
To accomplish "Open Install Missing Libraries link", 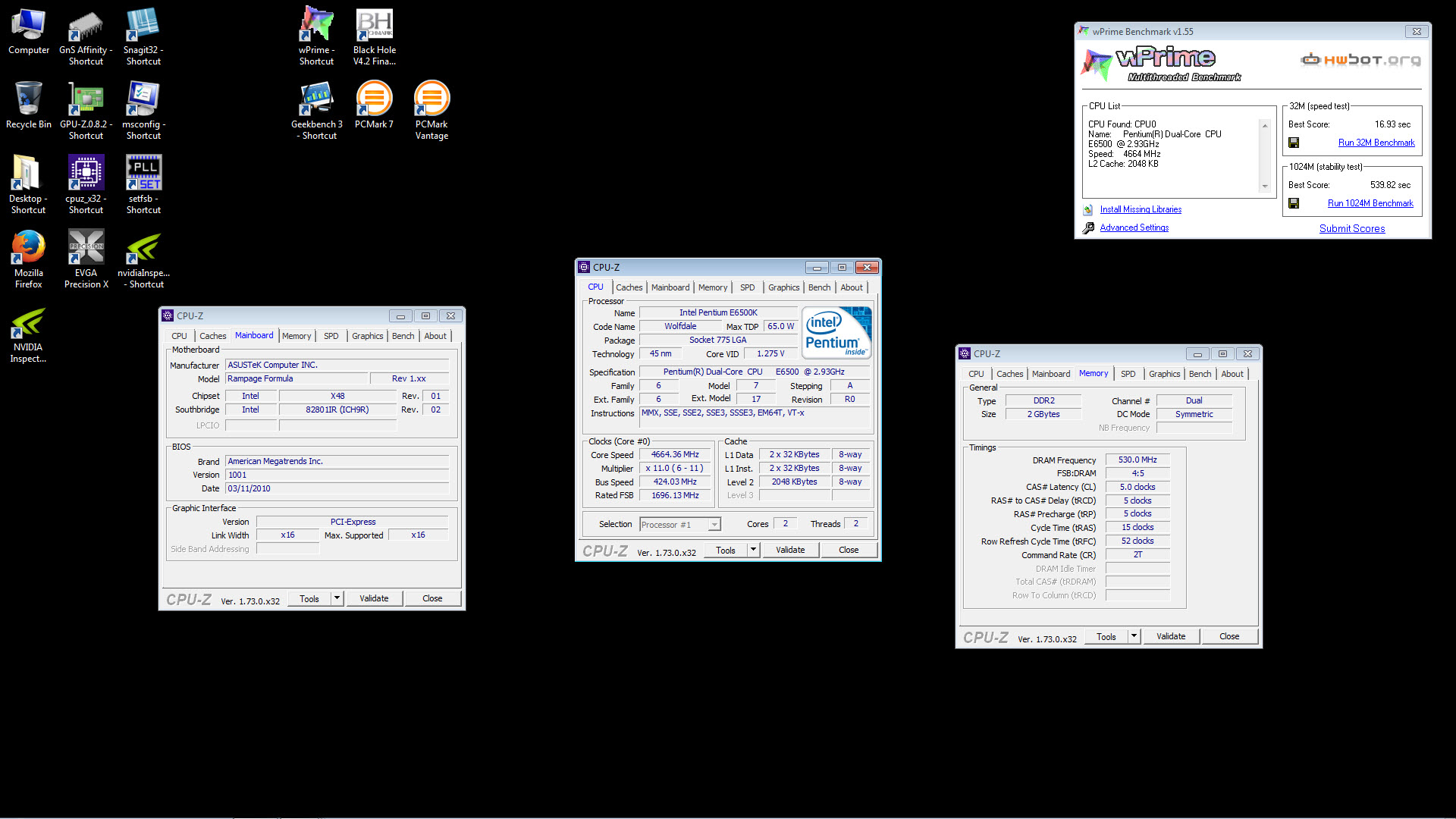I will pos(1141,209).
